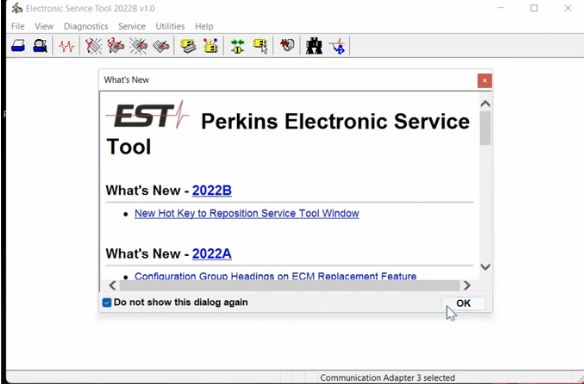Click the binoculars icon in toolbar
584x384 pixels.
coord(314,46)
